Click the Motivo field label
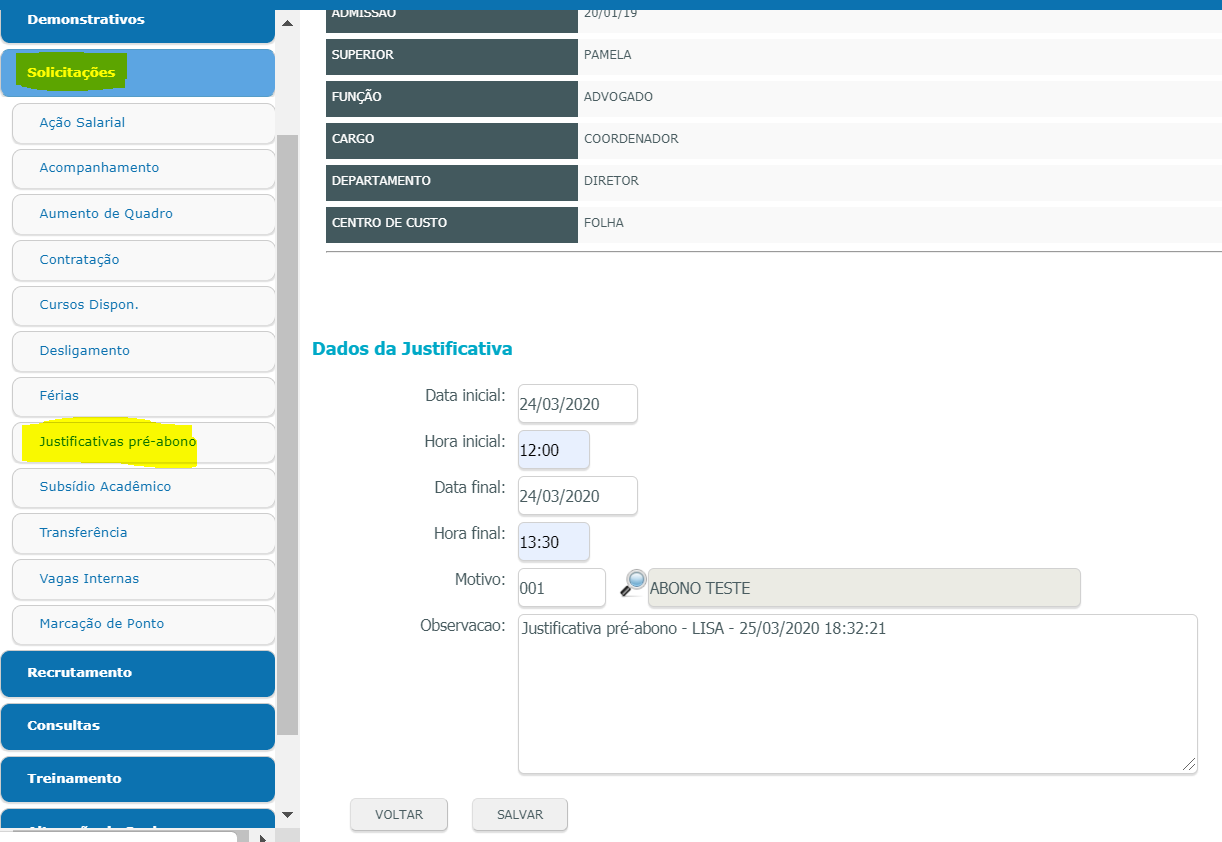Screen dimensions: 1222x842 [x=479, y=579]
